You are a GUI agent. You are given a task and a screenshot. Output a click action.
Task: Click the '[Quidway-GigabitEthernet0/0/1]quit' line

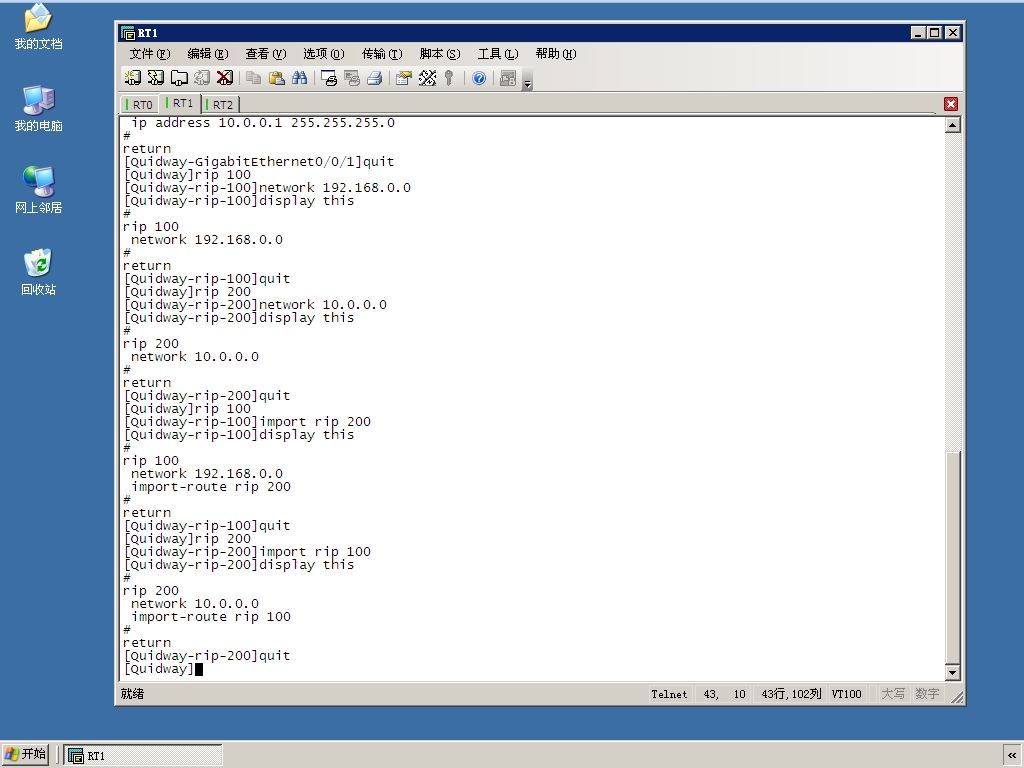tap(259, 162)
